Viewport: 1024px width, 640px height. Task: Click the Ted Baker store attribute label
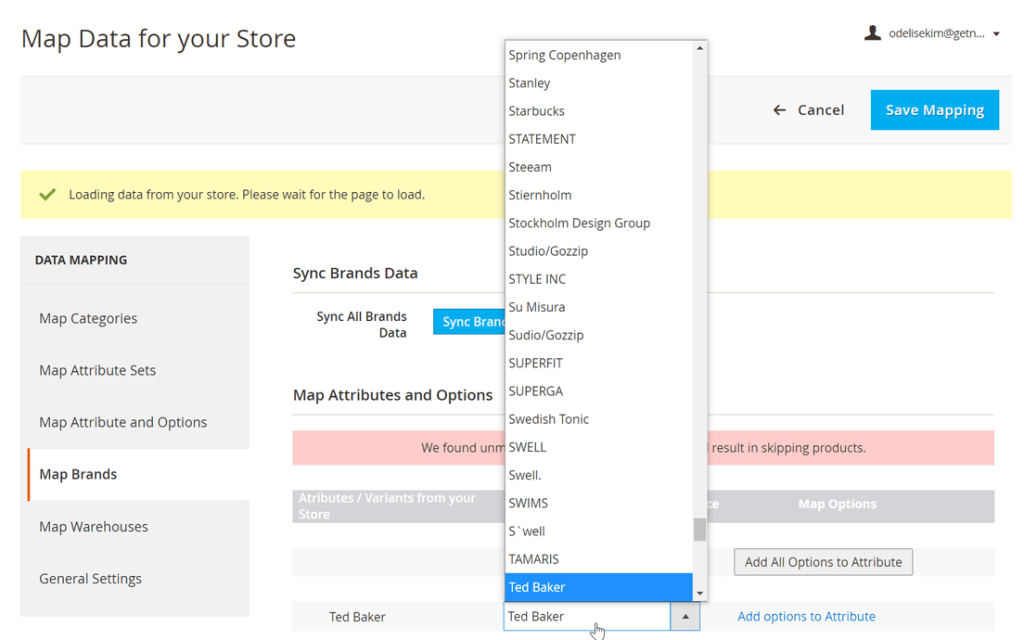pyautogui.click(x=357, y=617)
